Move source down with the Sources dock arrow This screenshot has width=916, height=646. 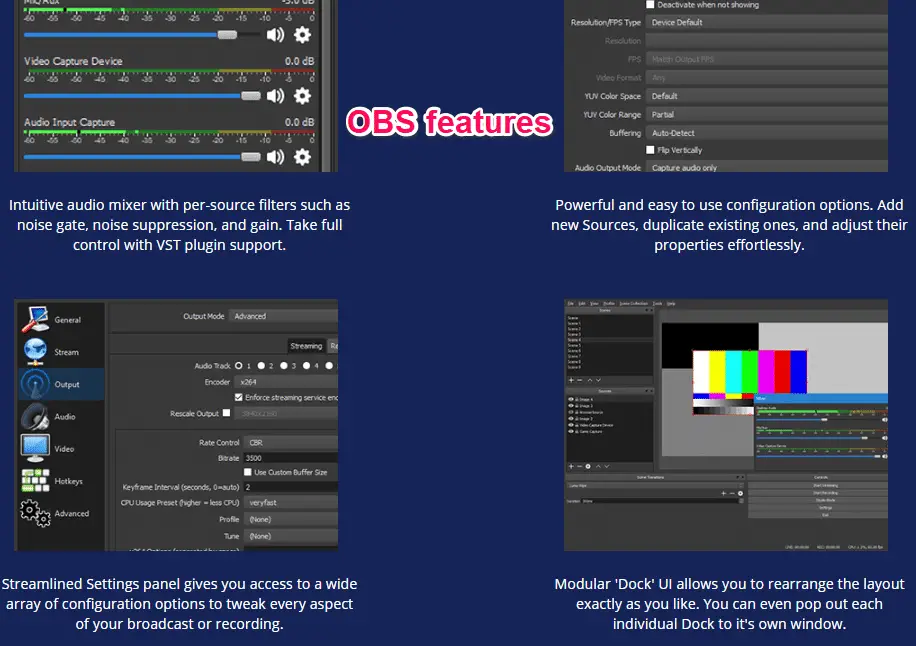(607, 467)
